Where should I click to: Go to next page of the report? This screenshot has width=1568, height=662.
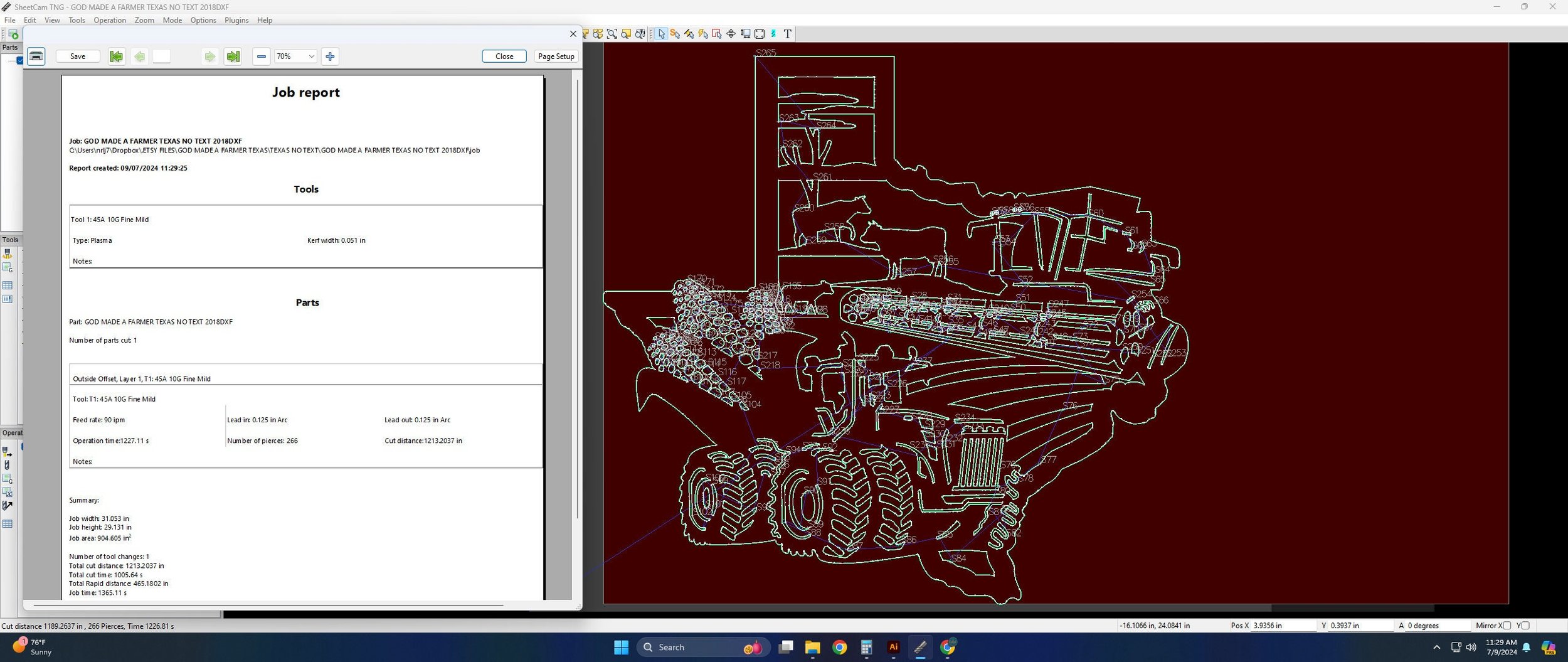209,56
